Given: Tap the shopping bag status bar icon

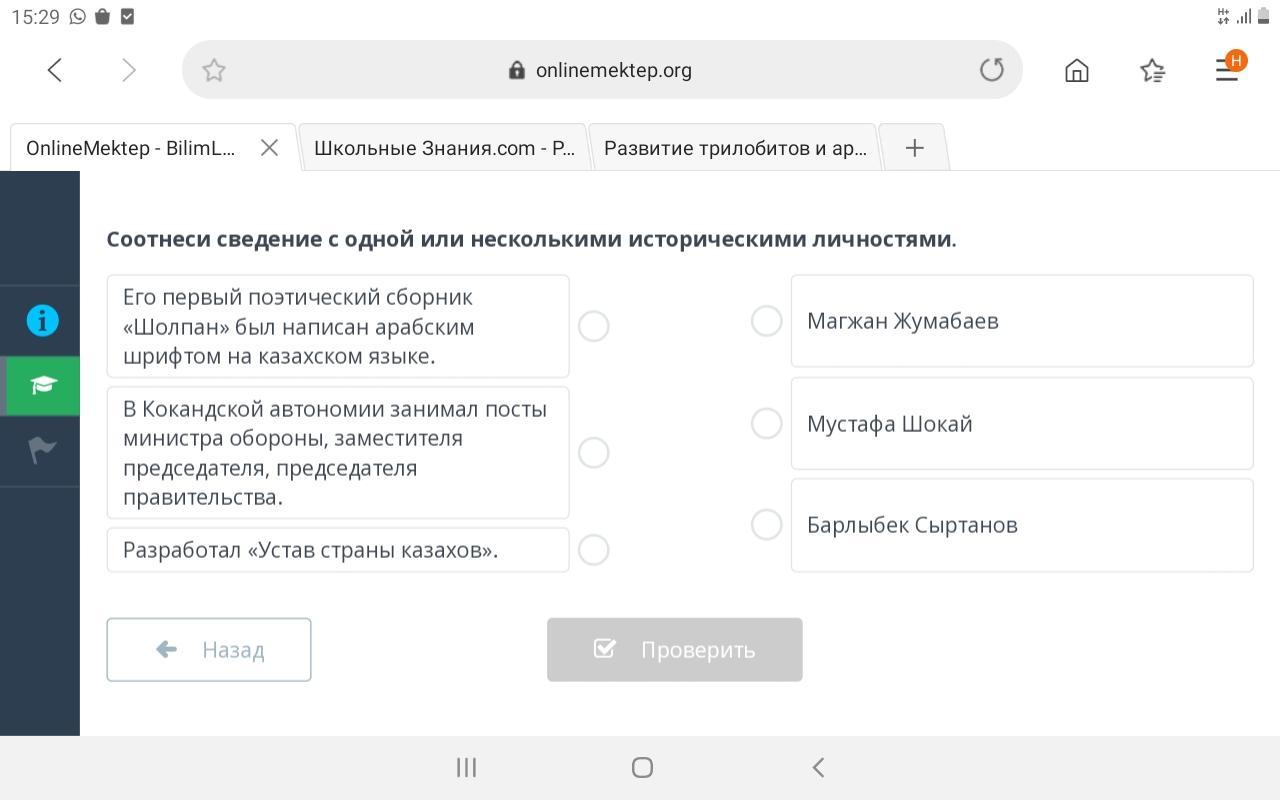Looking at the screenshot, I should 102,17.
